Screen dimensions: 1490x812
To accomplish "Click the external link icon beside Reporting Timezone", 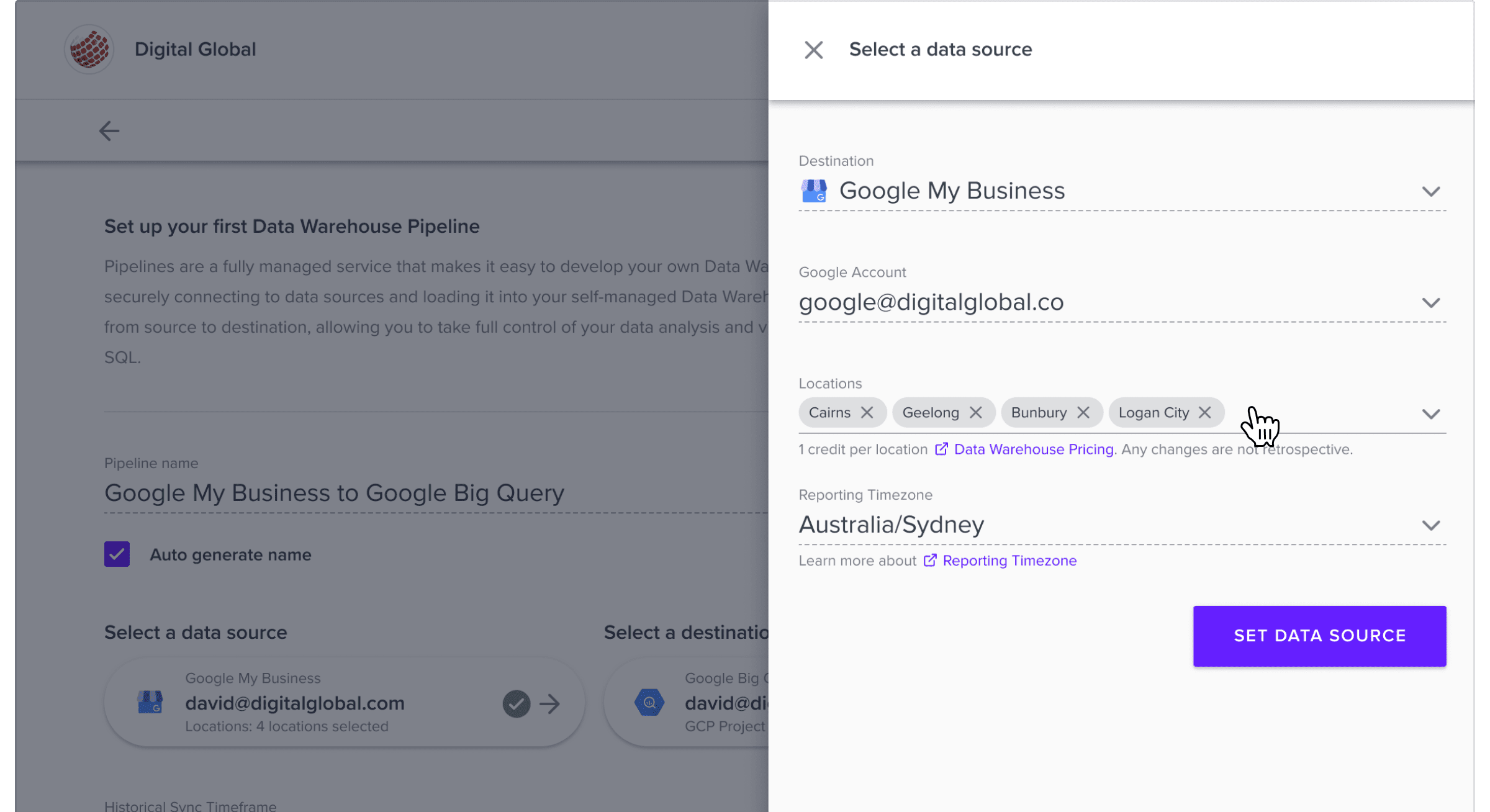I will (x=930, y=560).
